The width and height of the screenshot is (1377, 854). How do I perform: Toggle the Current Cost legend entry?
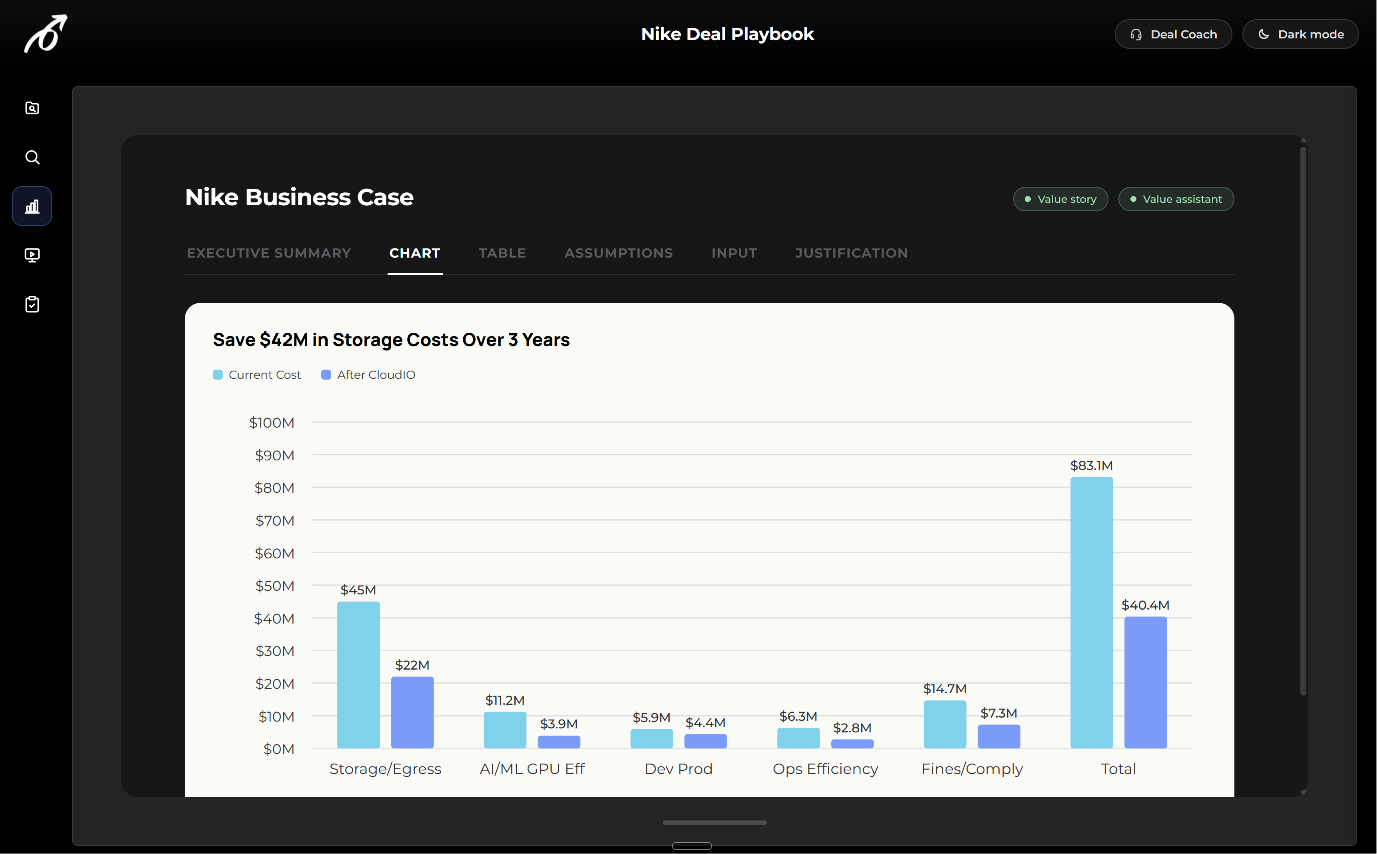click(x=257, y=375)
